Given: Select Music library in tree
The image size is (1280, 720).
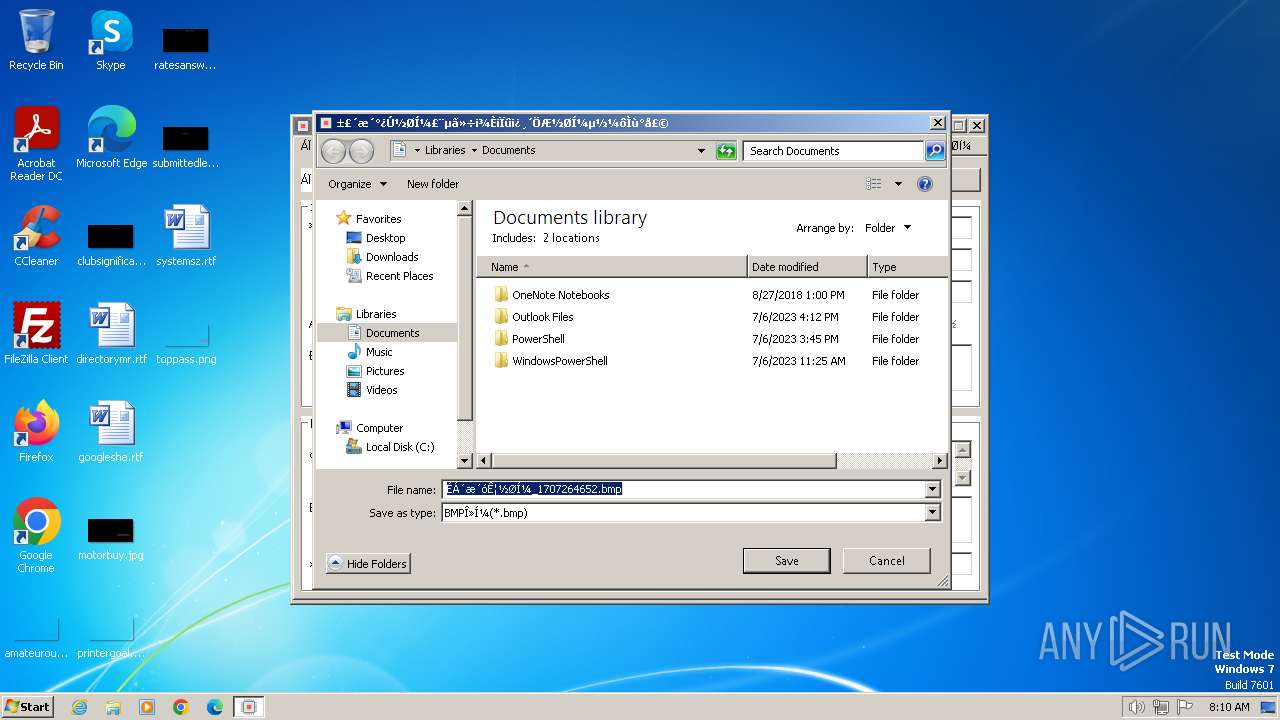Looking at the screenshot, I should coord(379,352).
